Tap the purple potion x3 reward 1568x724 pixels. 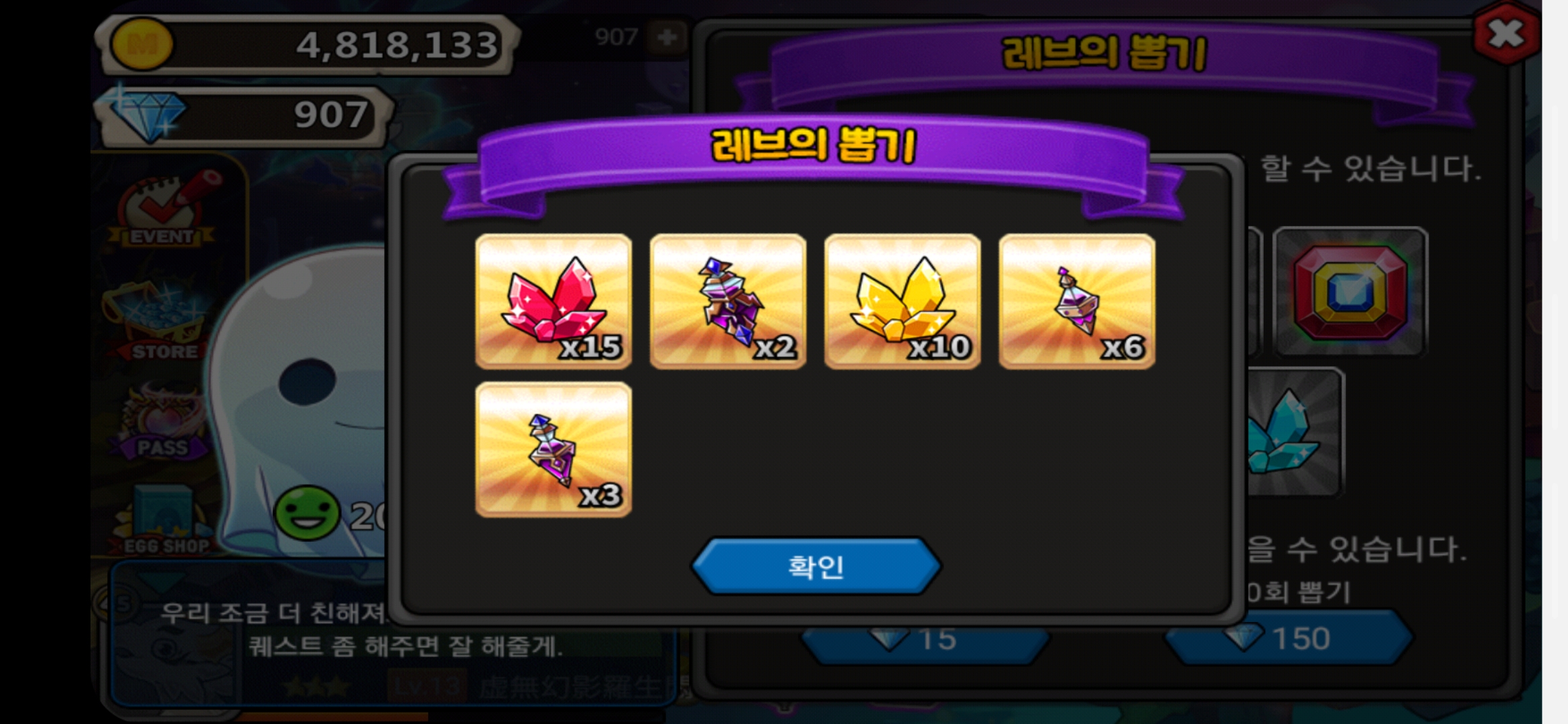[553, 450]
